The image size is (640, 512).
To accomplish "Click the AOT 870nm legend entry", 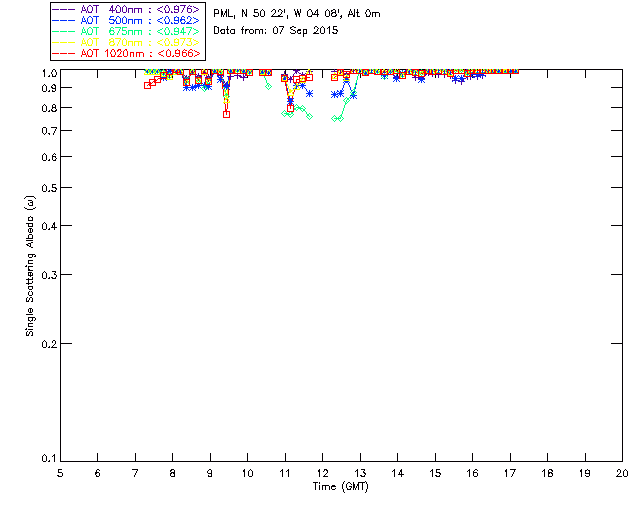I will tap(127, 42).
